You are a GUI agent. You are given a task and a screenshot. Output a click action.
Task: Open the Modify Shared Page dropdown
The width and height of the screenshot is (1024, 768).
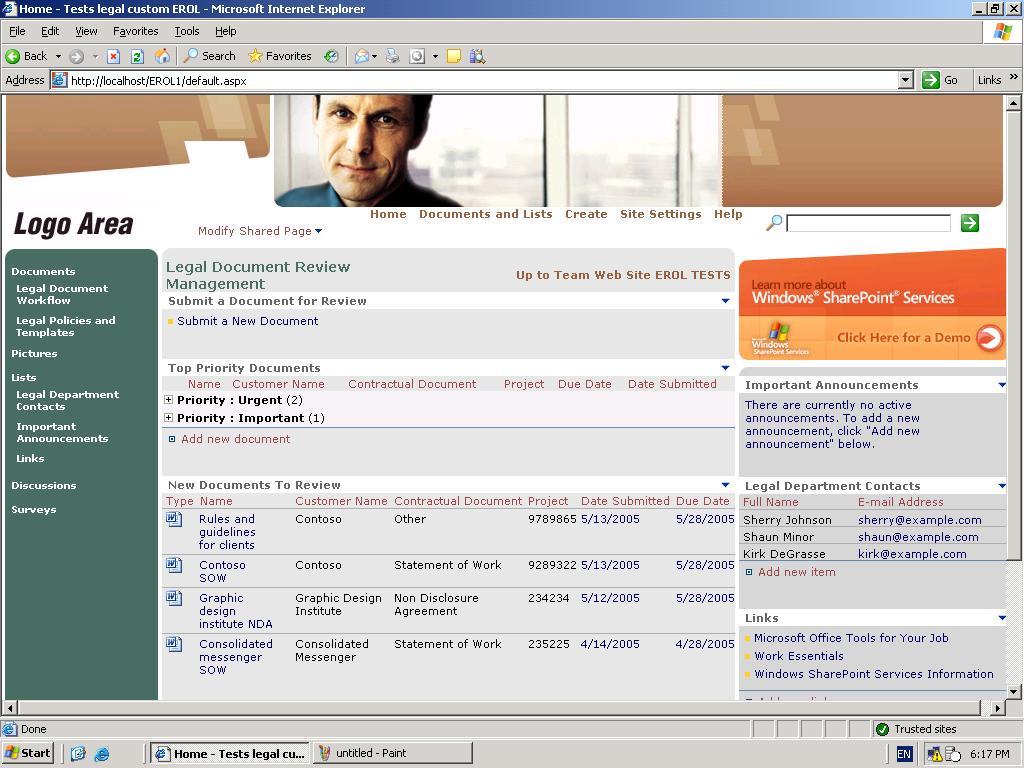point(259,231)
